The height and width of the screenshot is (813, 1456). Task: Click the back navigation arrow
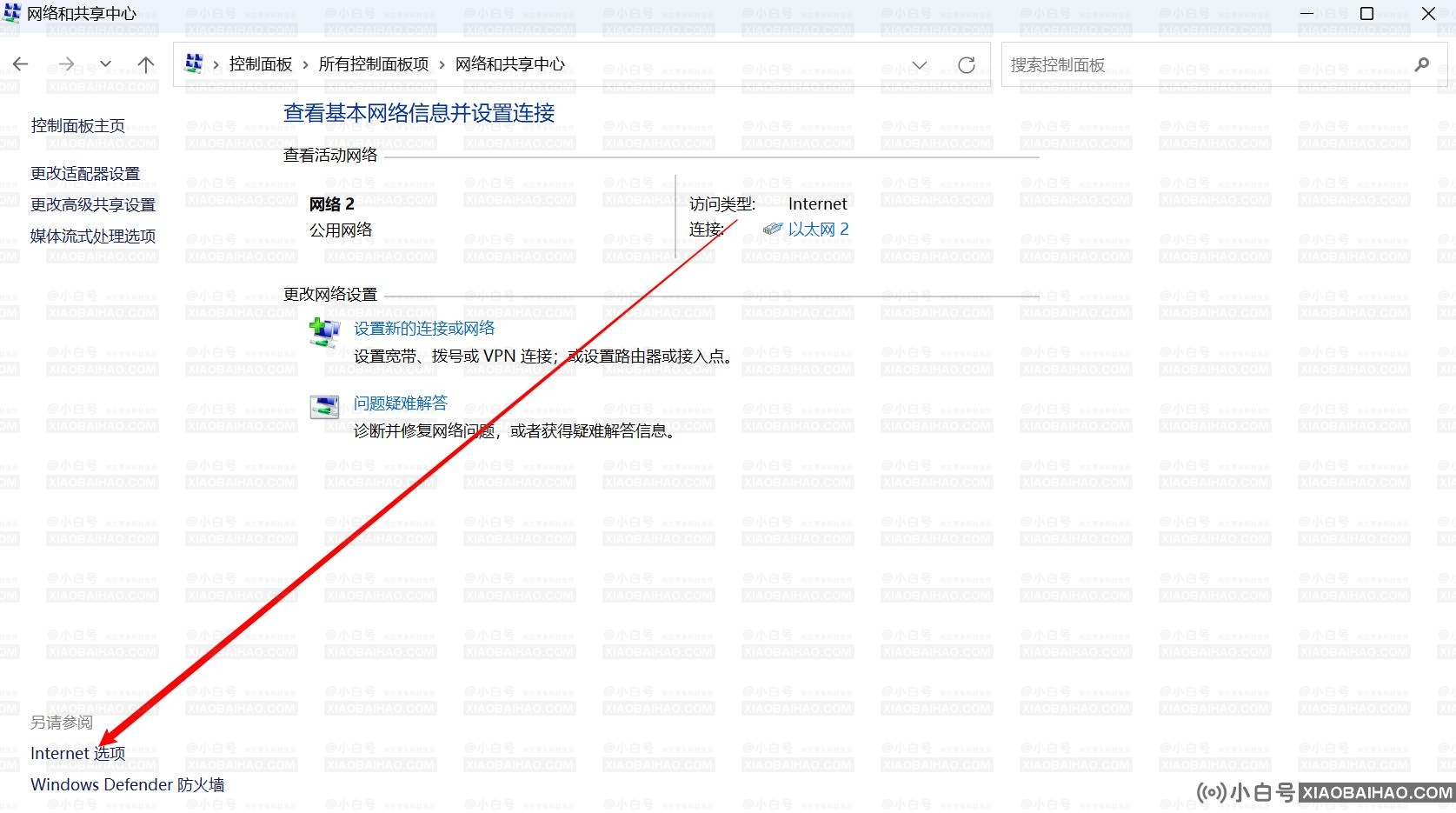[21, 64]
